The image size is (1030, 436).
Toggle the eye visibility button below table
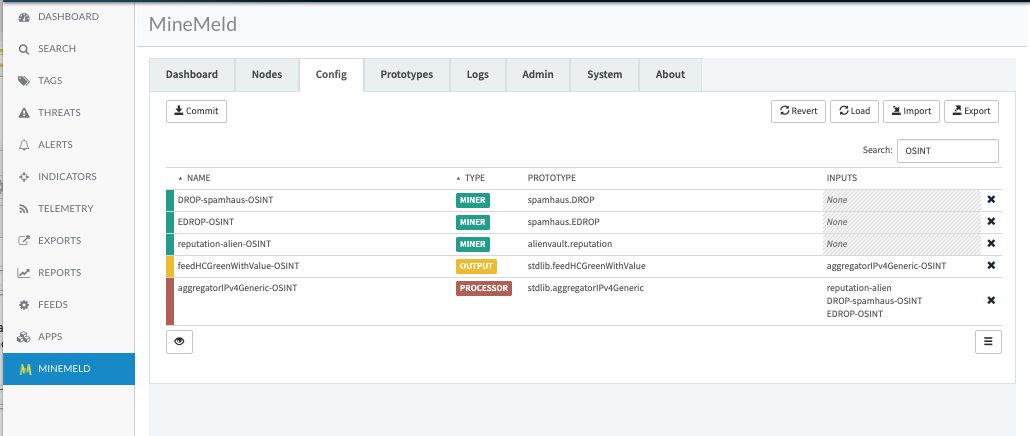point(179,341)
